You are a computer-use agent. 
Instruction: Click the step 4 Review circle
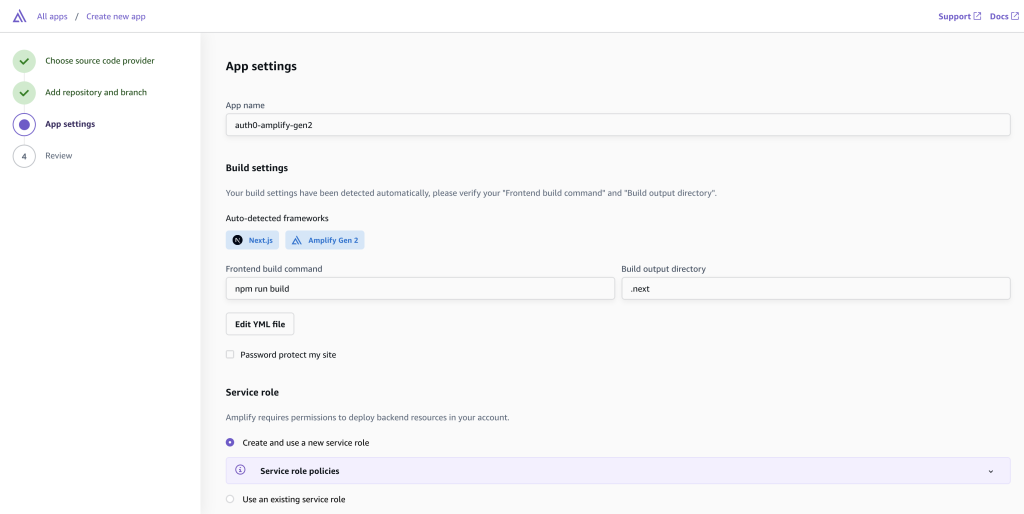click(24, 156)
